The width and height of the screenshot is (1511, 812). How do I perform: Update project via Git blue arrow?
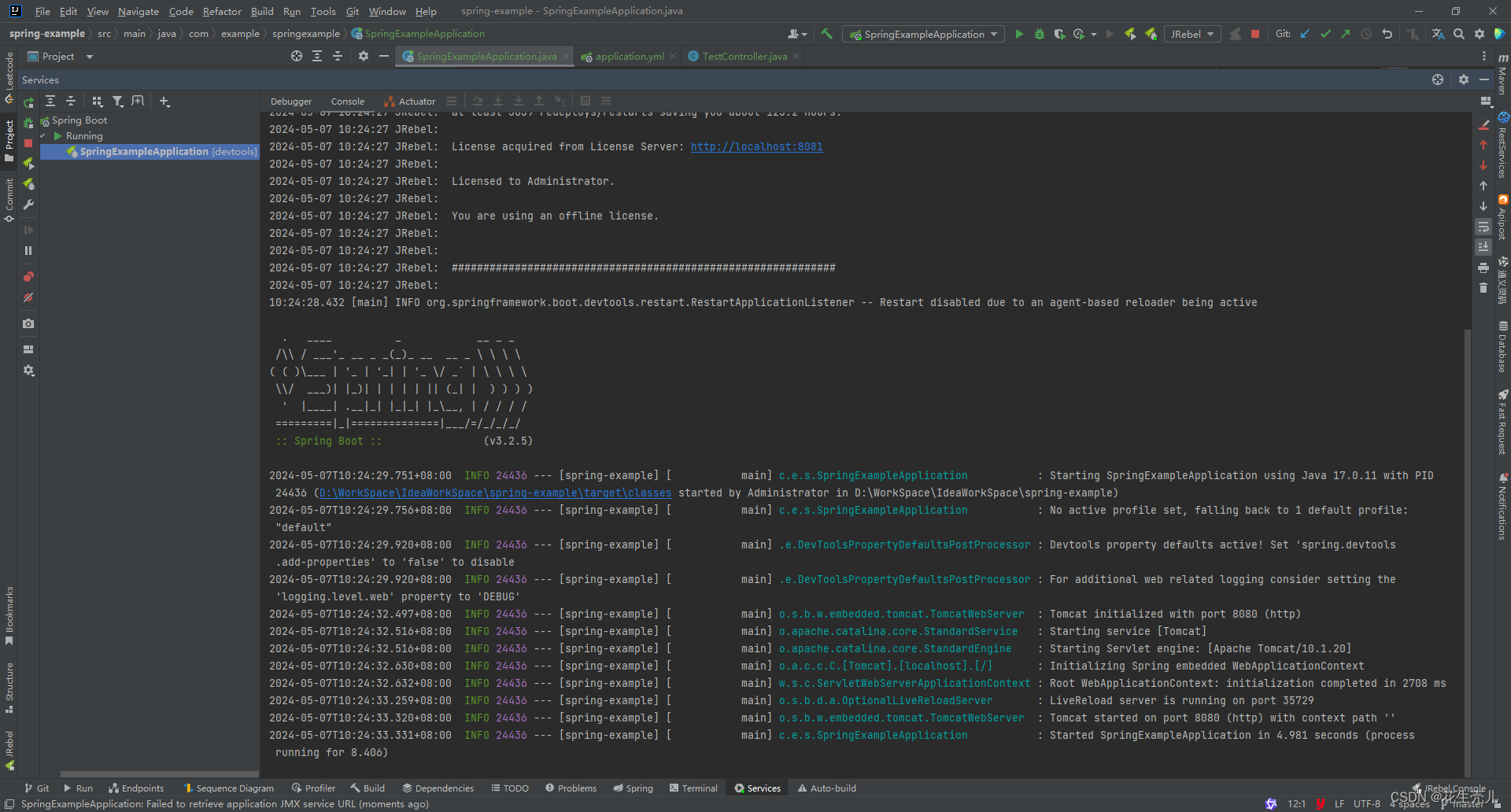tap(1305, 34)
